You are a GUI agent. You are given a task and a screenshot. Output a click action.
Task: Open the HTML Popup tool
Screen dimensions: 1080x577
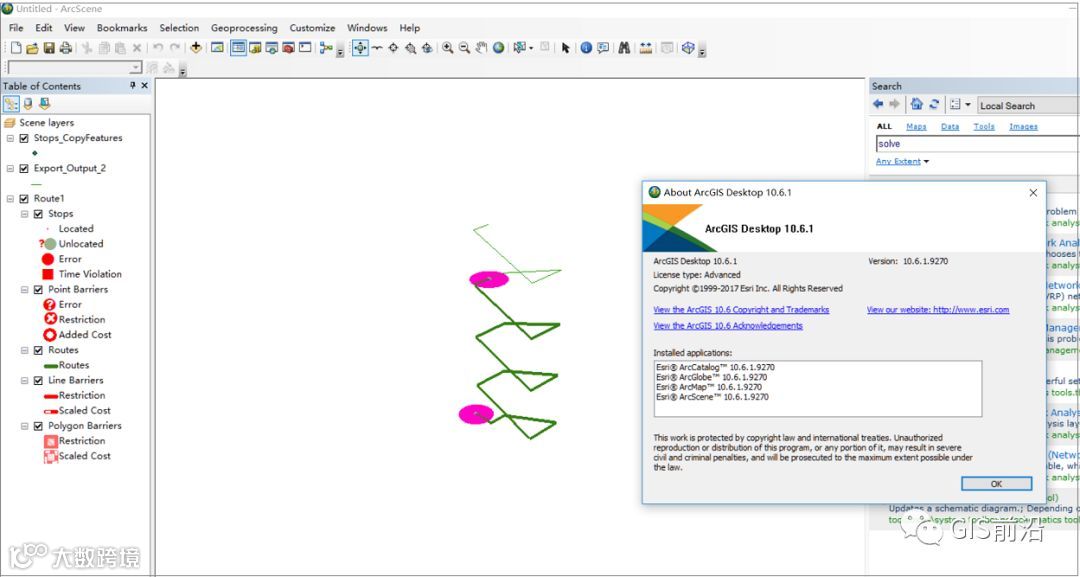pos(603,48)
